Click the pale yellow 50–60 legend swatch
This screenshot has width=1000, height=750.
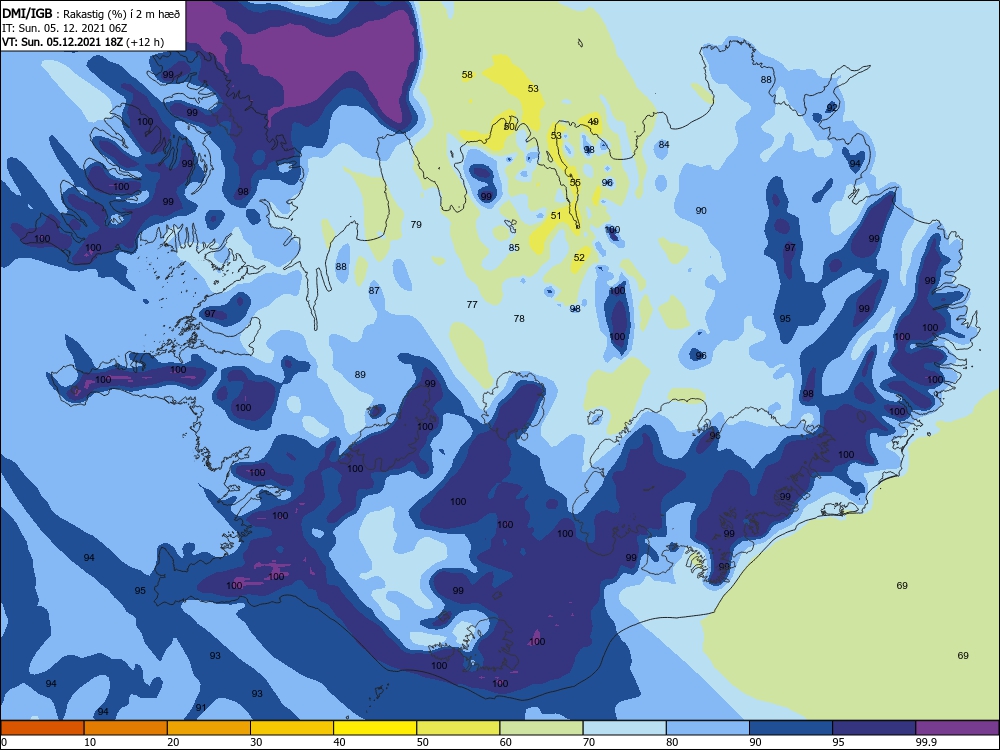(x=459, y=728)
